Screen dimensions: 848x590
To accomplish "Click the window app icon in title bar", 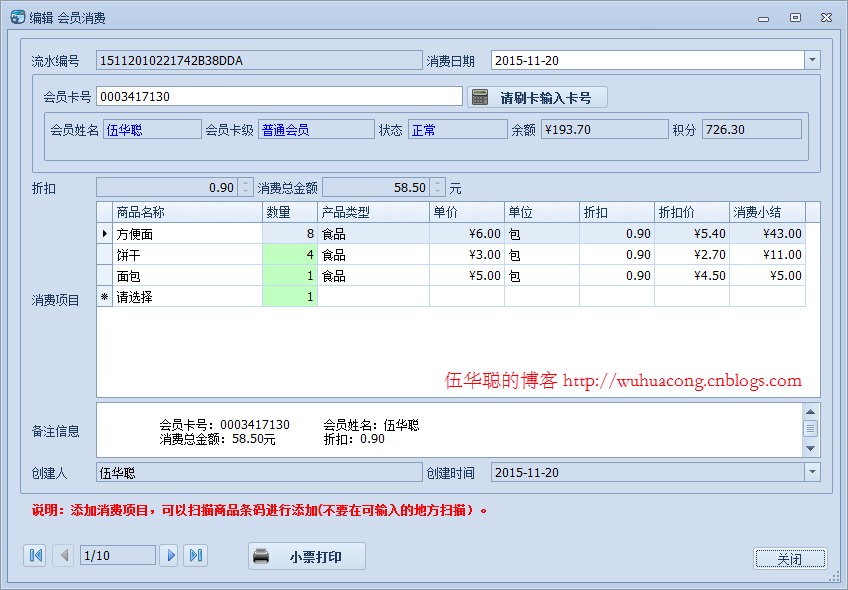I will pyautogui.click(x=17, y=17).
